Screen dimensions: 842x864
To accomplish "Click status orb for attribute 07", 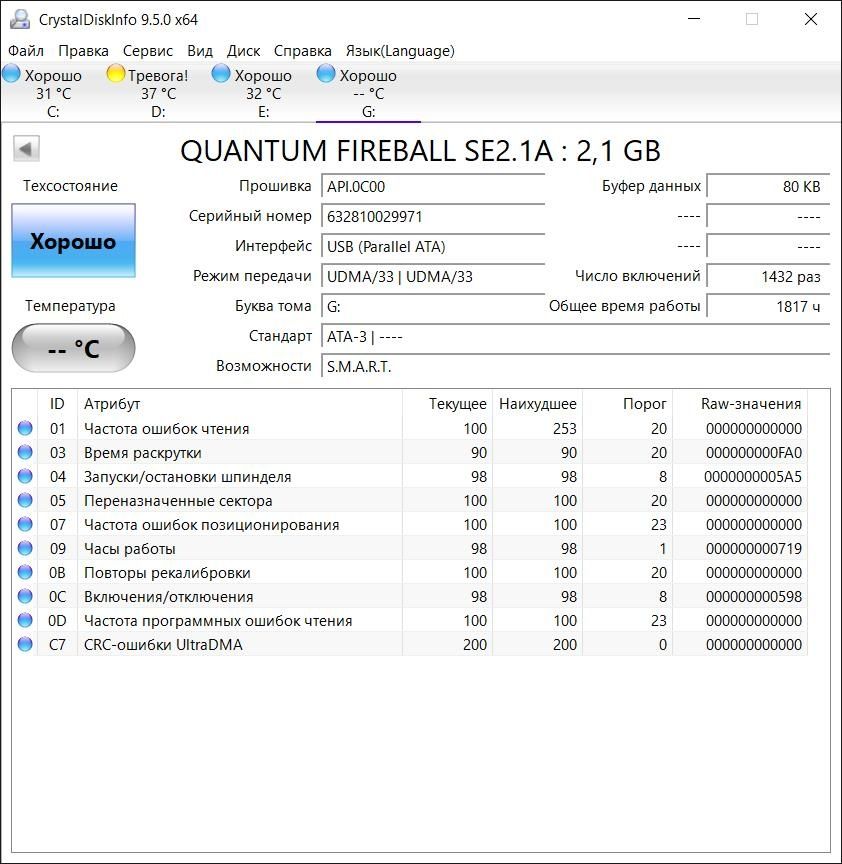I will click(x=25, y=524).
